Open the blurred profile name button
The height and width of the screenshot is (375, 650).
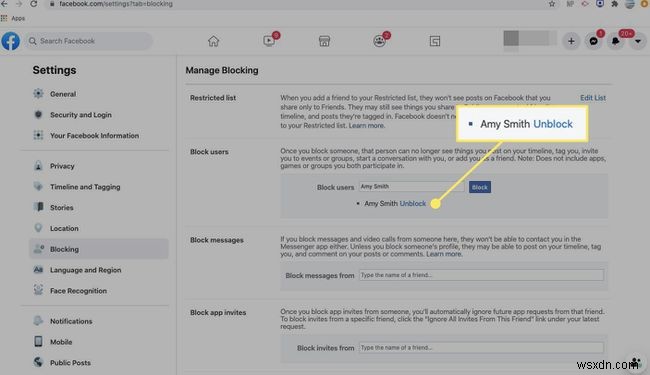coord(529,39)
